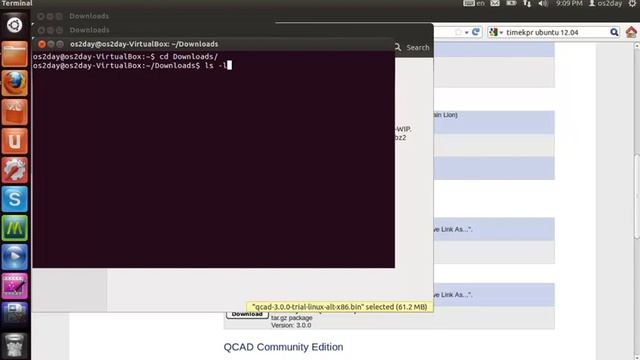Launch Firefox from the launcher

(14, 83)
